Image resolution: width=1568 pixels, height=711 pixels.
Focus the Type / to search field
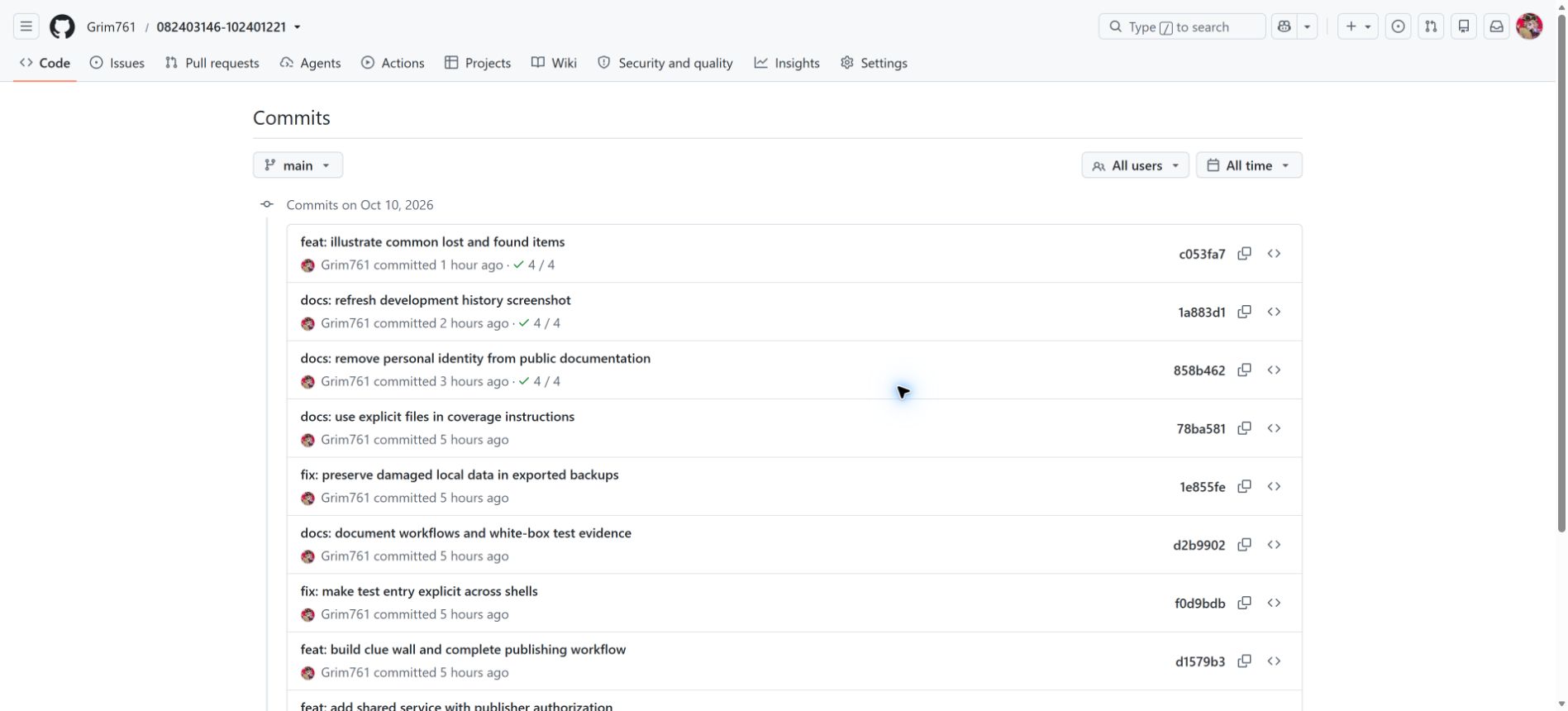point(1182,26)
